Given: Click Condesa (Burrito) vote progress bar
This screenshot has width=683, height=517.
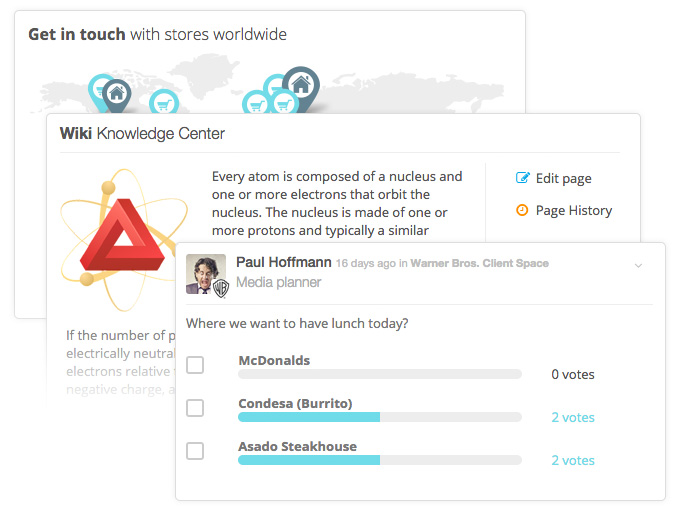Looking at the screenshot, I should point(380,417).
